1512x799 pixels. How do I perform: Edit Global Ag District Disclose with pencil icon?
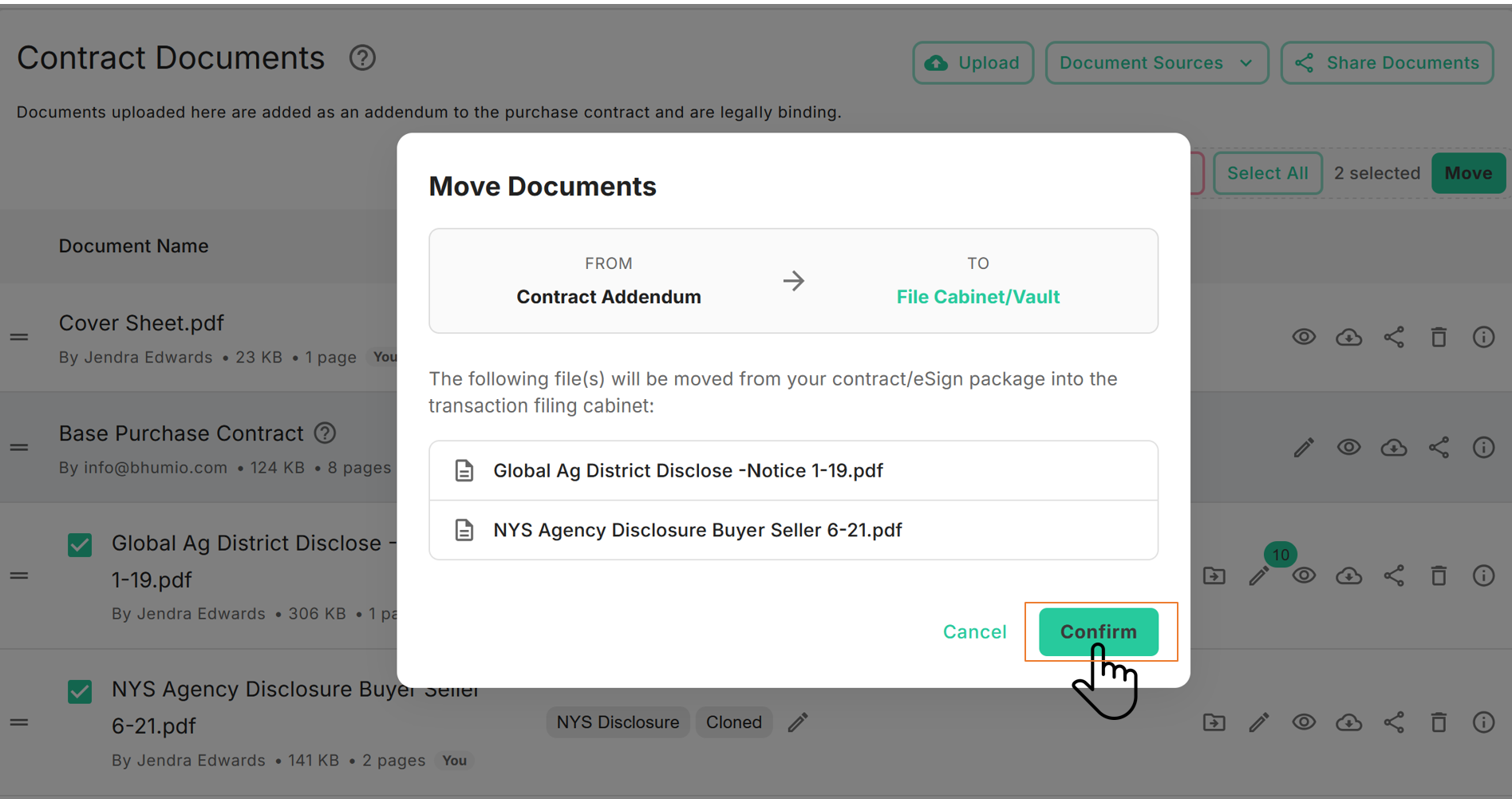coord(1259,576)
